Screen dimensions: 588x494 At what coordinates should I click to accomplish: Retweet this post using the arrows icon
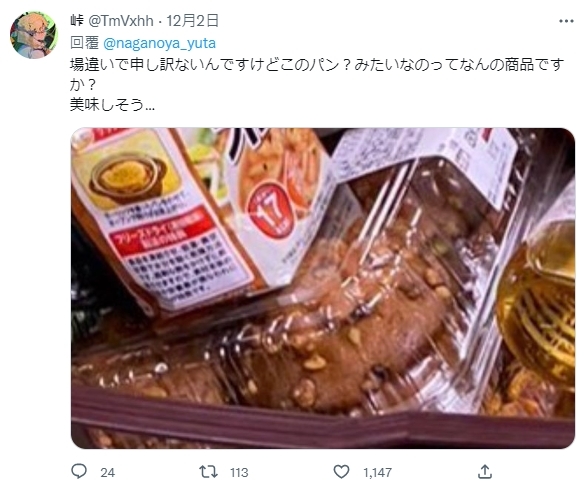coord(208,471)
